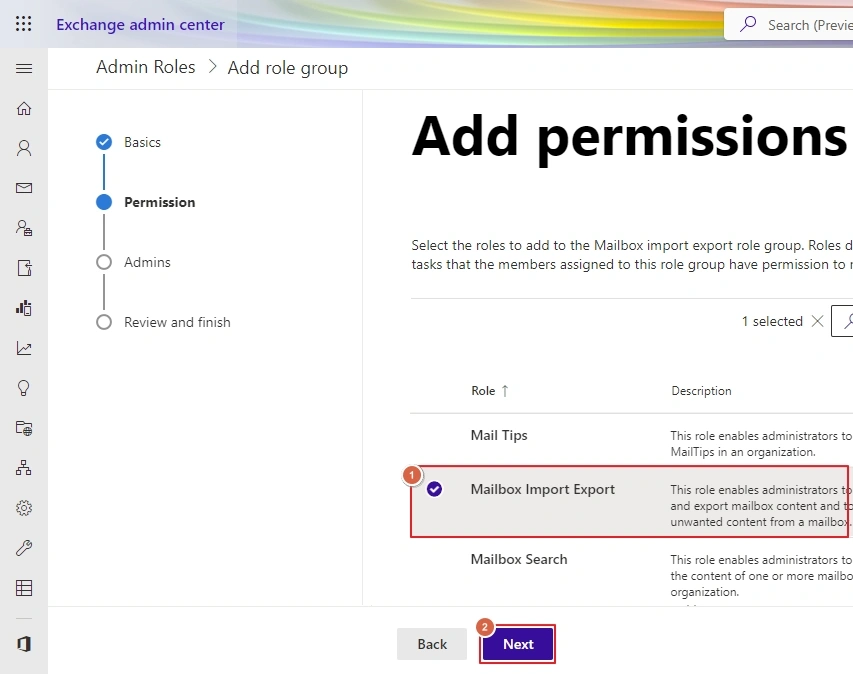Click the Role column header label
This screenshot has height=674, width=853.
483,391
